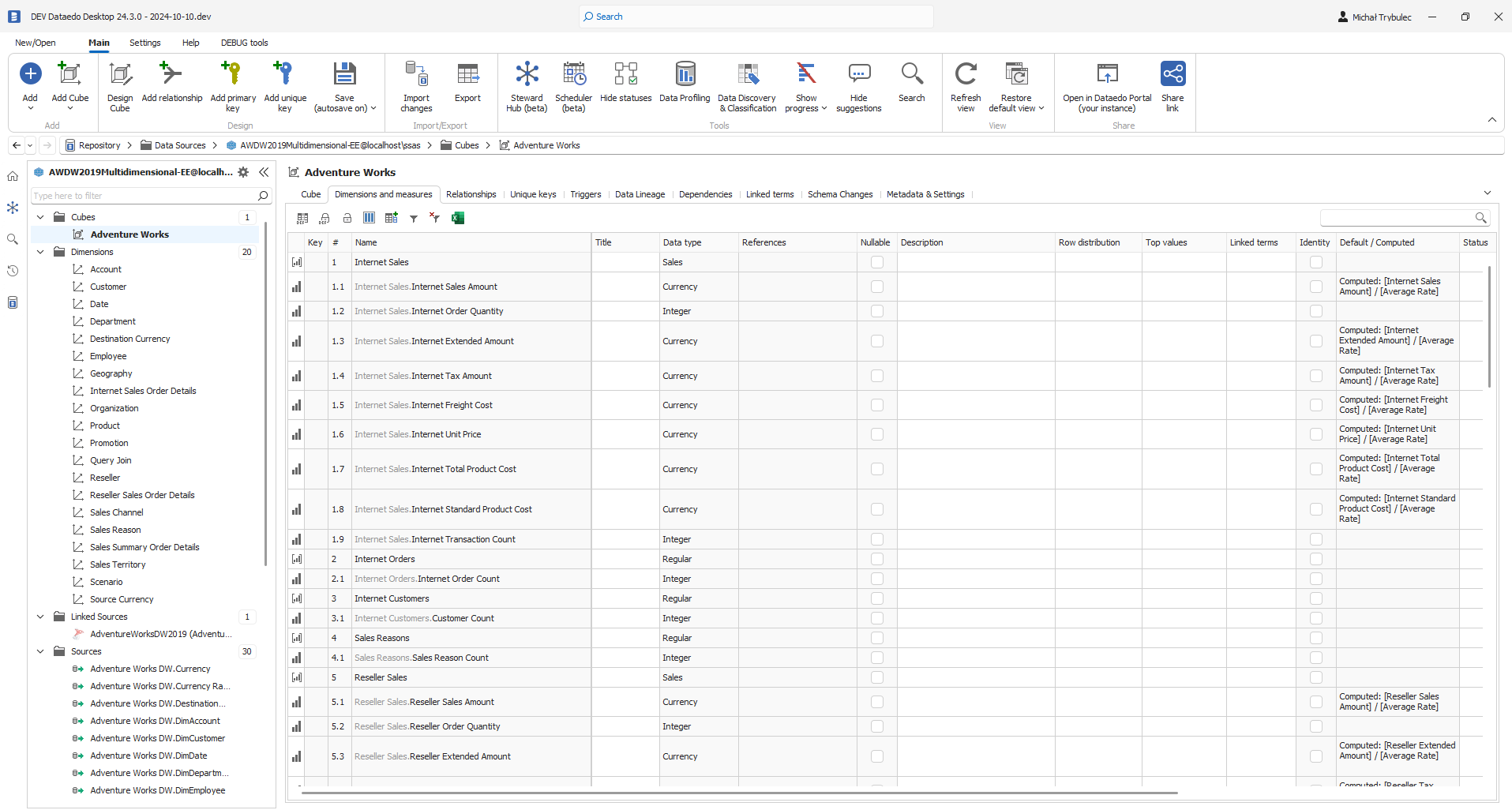The height and width of the screenshot is (810, 1512).
Task: Toggle Nullable for Internet Orders row
Action: click(876, 559)
